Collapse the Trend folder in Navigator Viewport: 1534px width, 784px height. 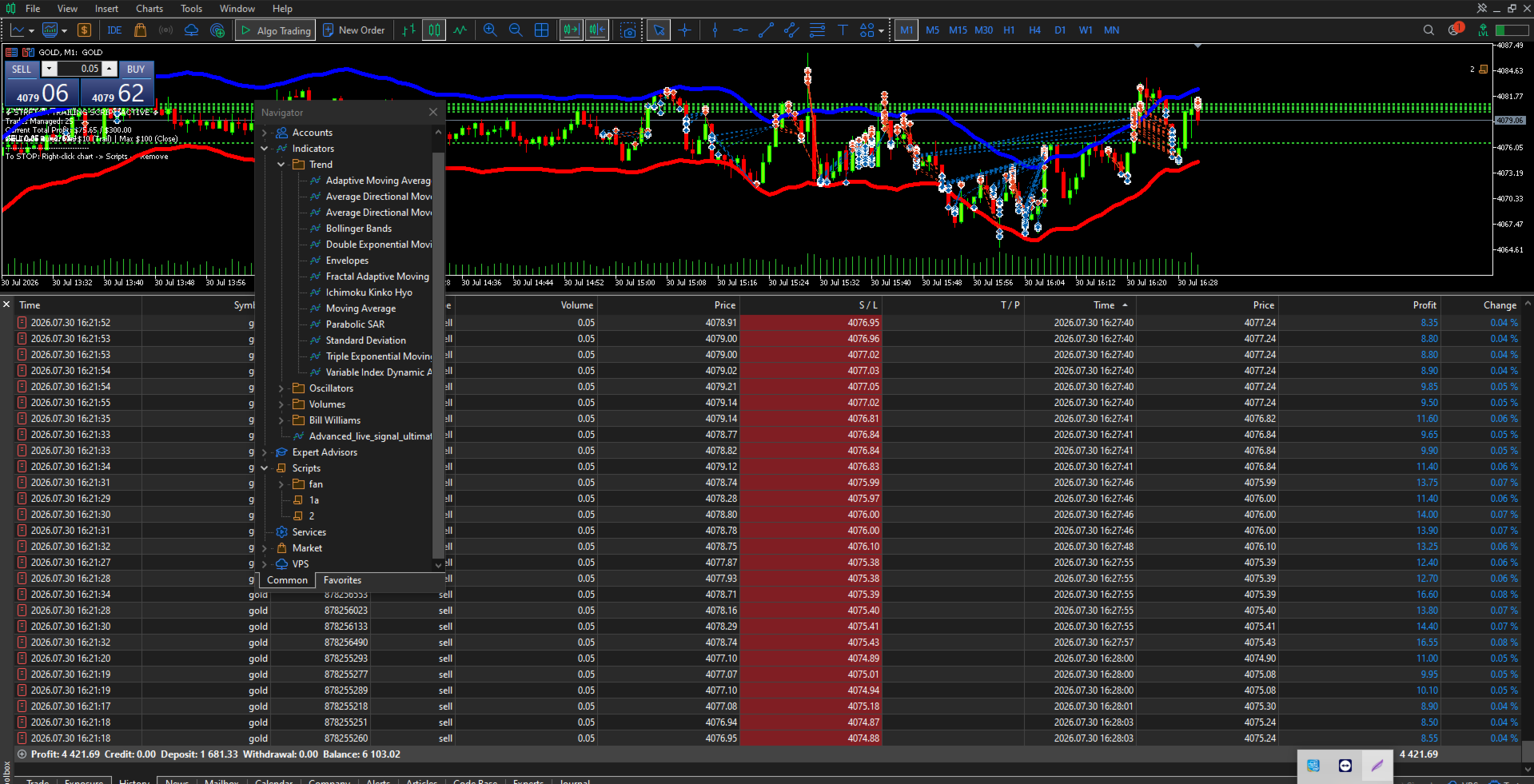pos(281,165)
